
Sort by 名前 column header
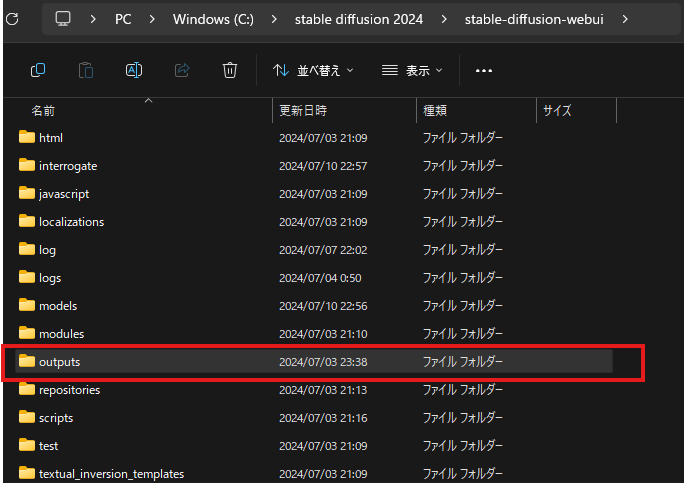(x=43, y=111)
